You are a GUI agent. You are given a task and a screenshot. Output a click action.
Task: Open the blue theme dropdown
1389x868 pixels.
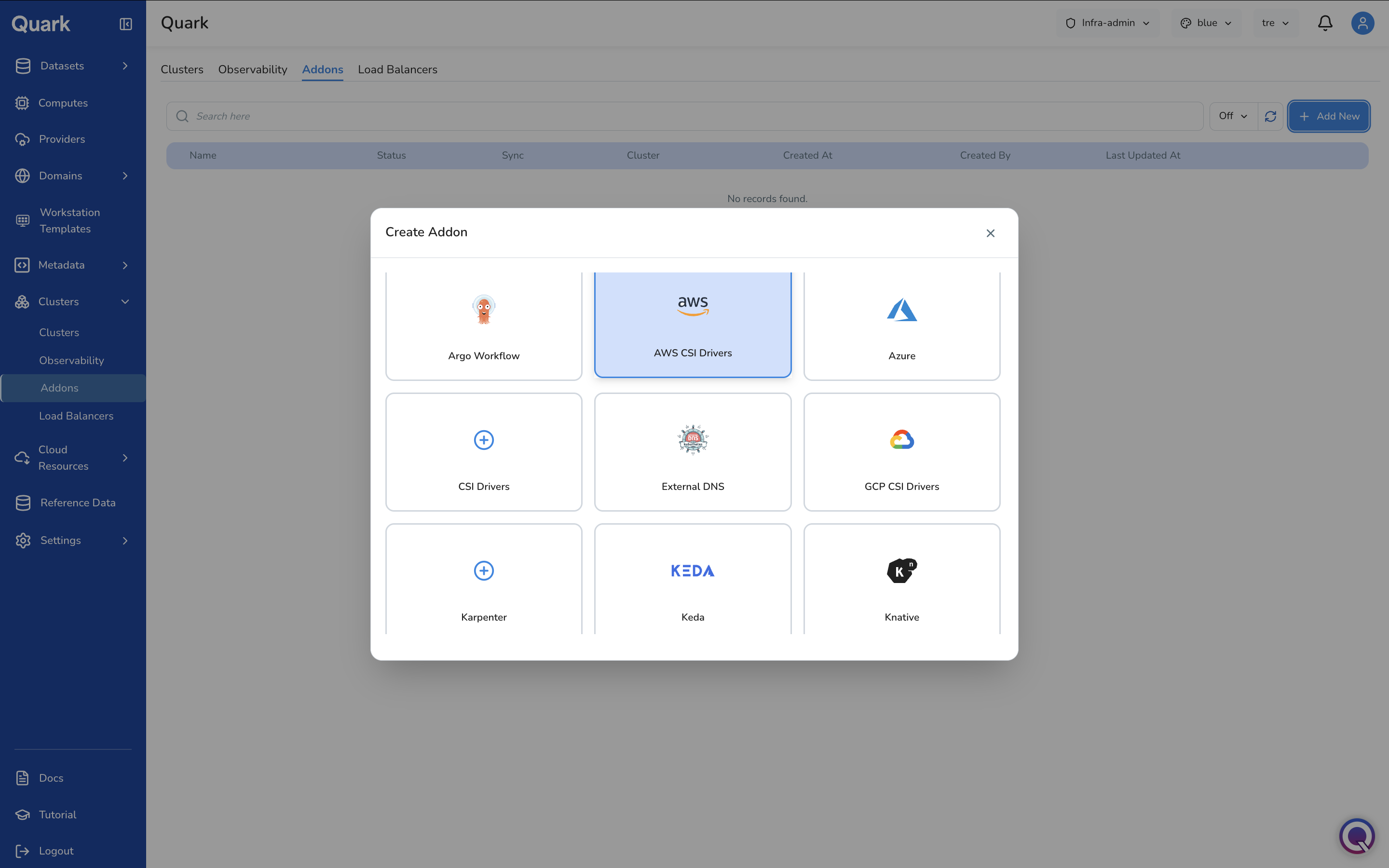click(1206, 23)
